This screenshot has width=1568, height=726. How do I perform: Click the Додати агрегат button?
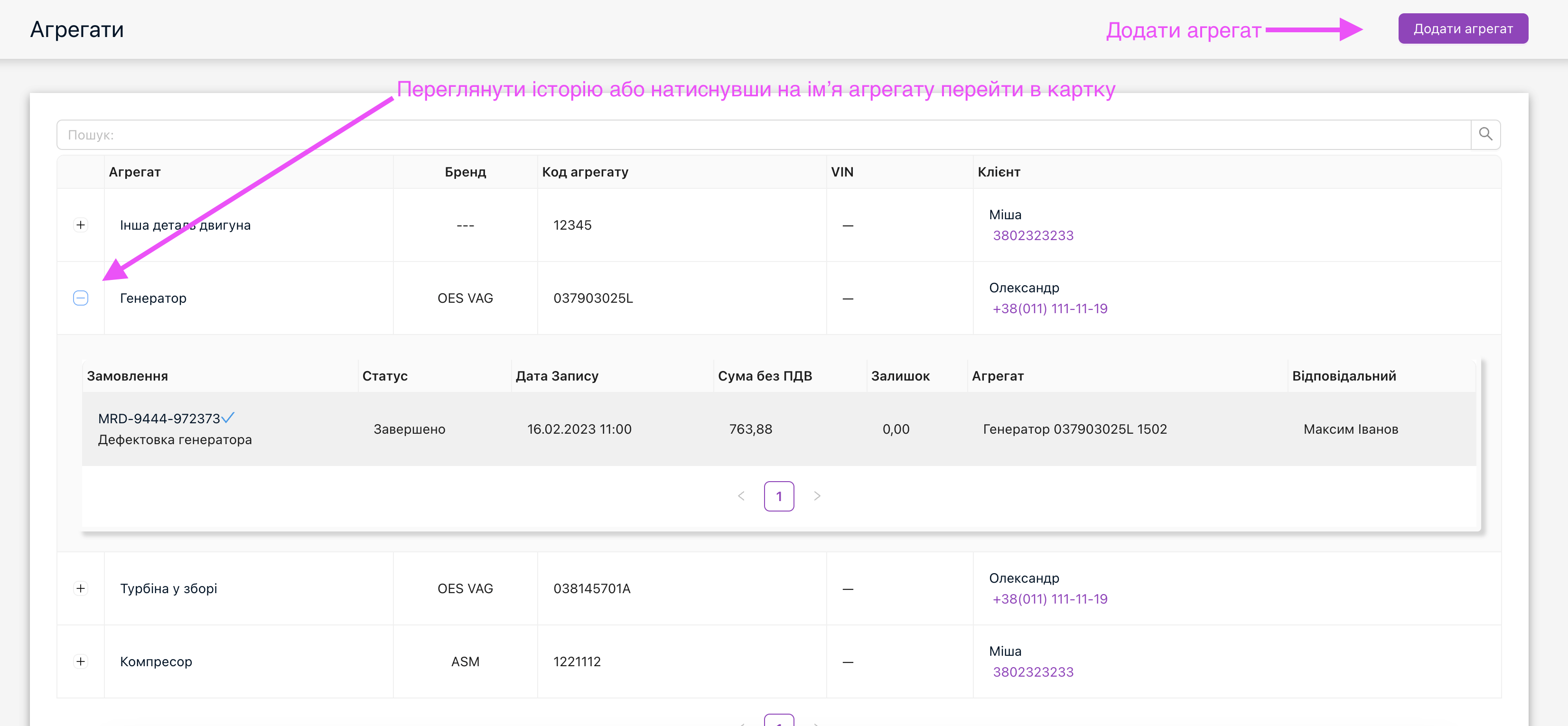click(1463, 28)
